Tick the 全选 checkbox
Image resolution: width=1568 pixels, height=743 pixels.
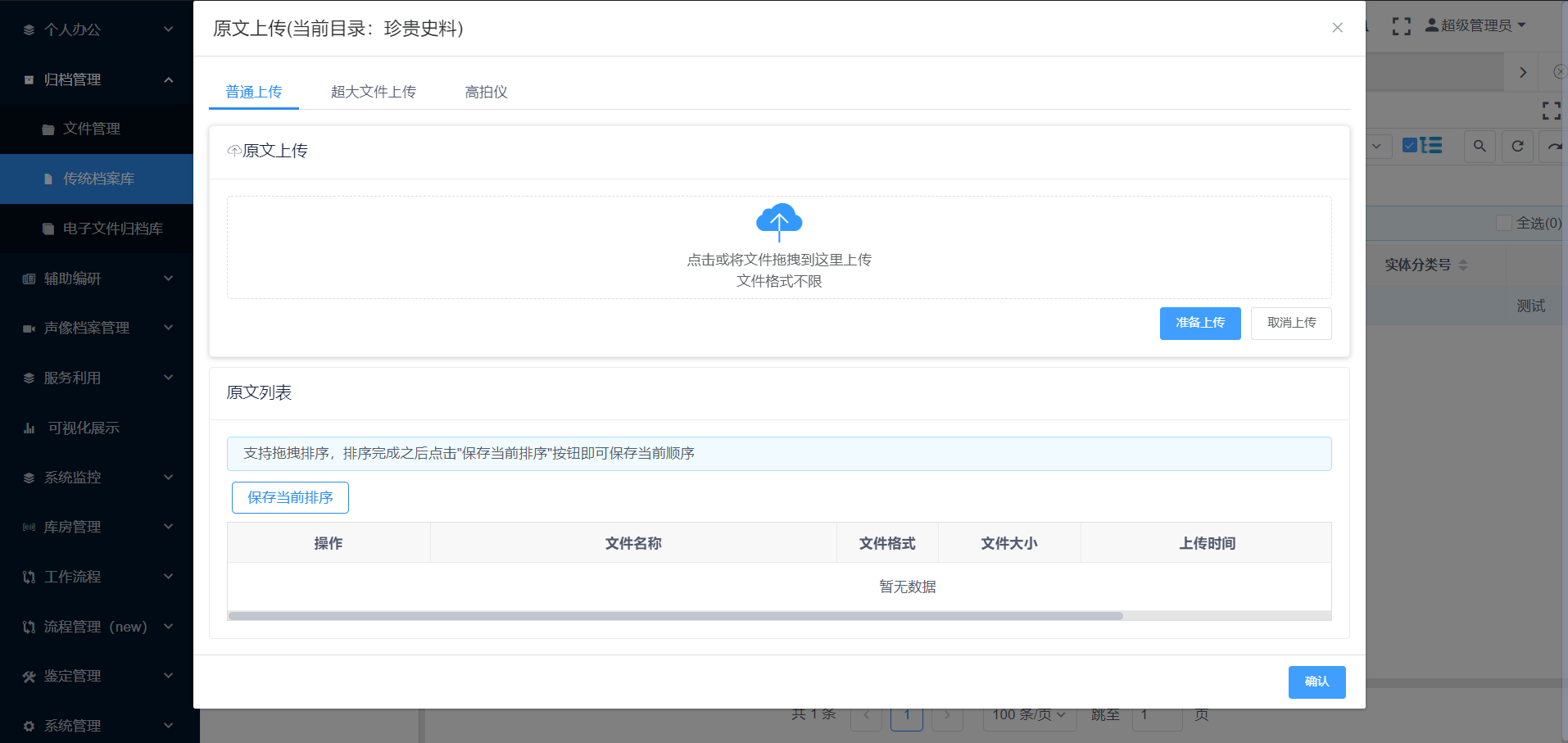click(1503, 223)
